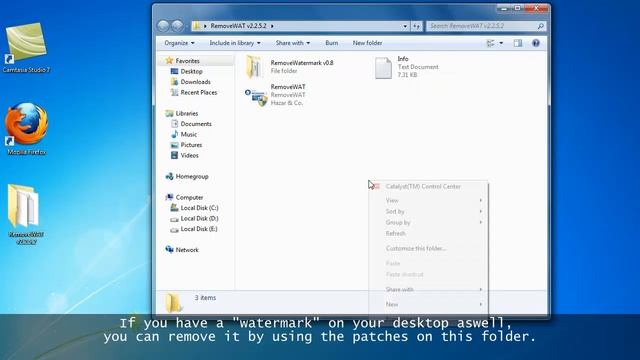The height and width of the screenshot is (360, 640).
Task: Select the RemoveWatermark v0.8 folder
Action: (289, 67)
